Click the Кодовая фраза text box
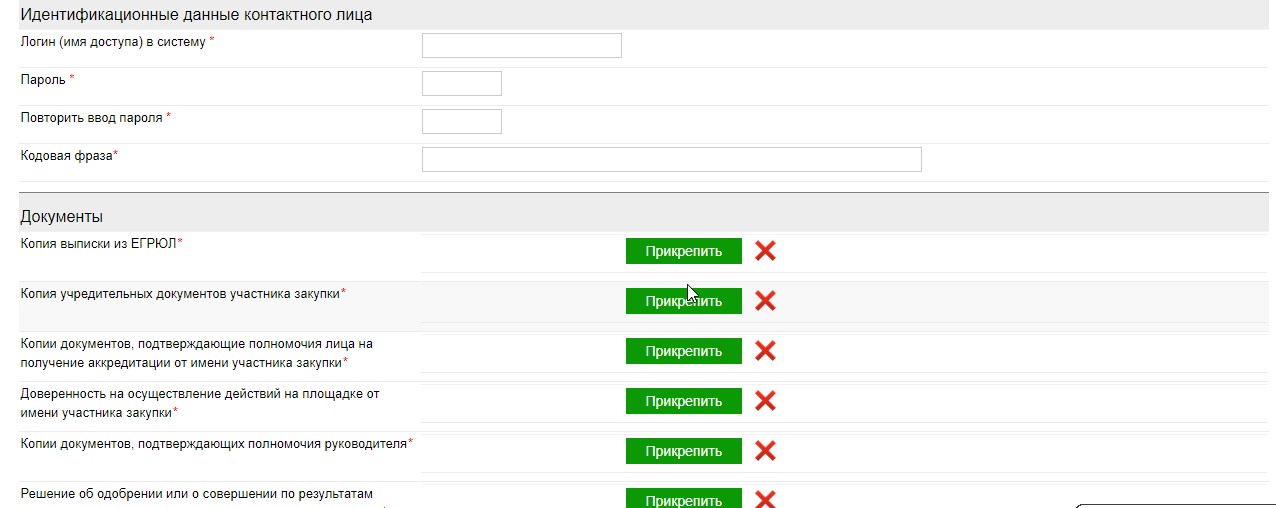This screenshot has width=1276, height=508. (671, 160)
